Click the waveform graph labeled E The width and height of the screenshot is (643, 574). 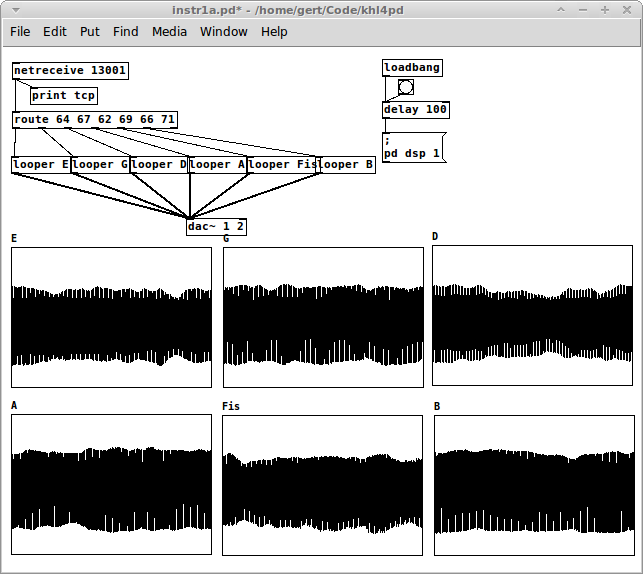111,317
